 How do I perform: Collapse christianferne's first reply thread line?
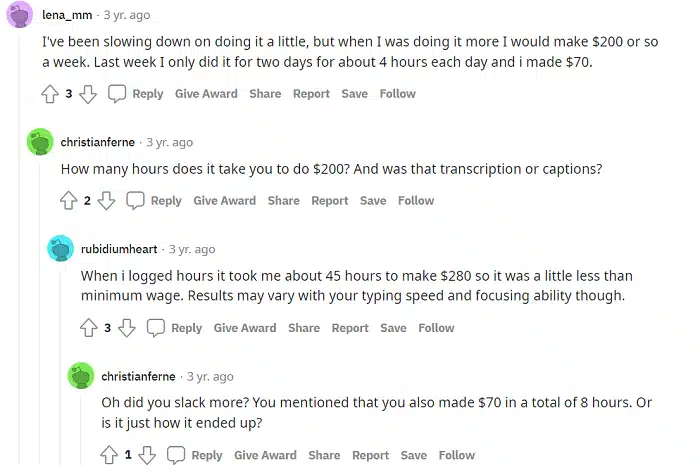click(40, 312)
